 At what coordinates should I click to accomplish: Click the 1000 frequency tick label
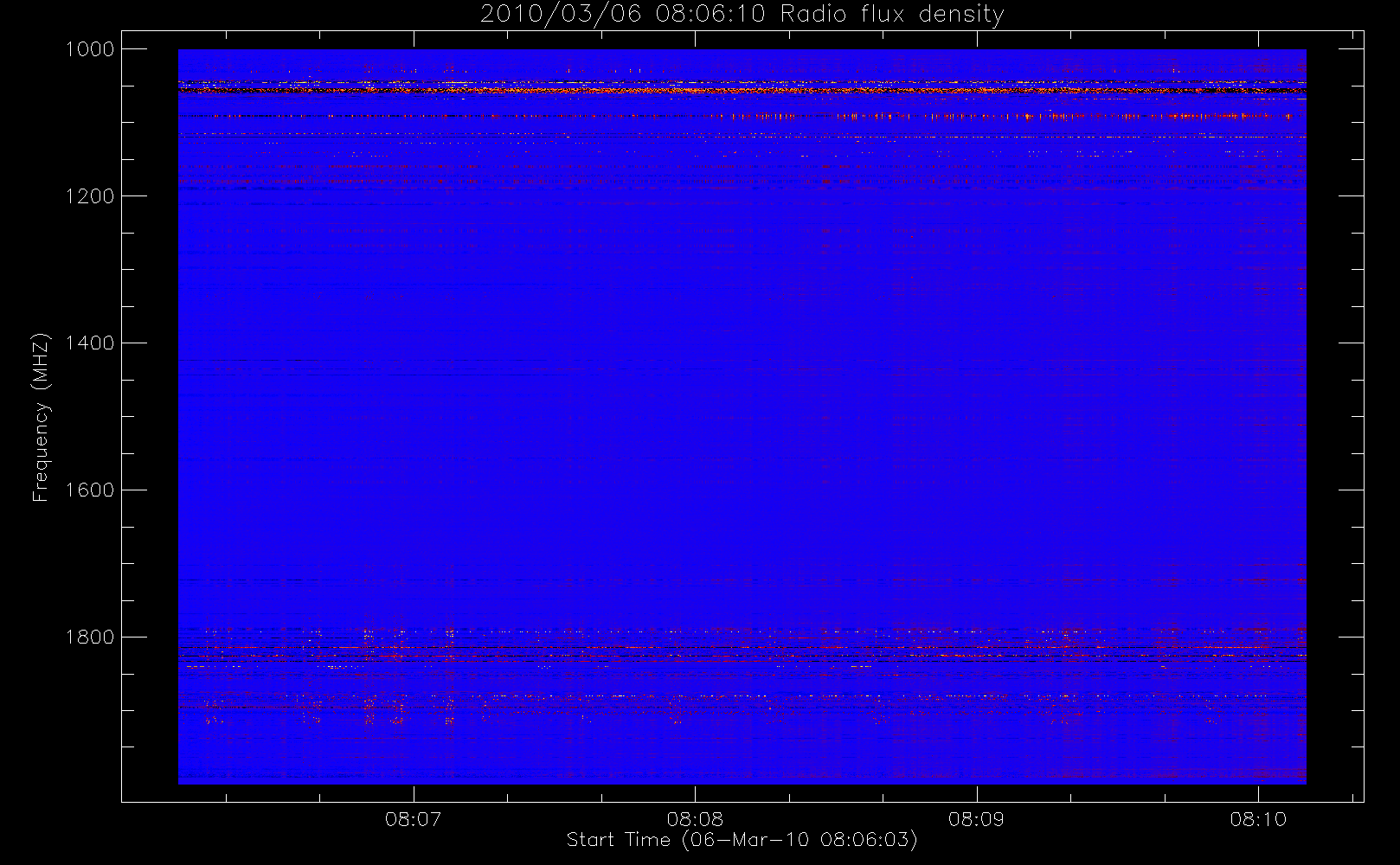click(90, 49)
